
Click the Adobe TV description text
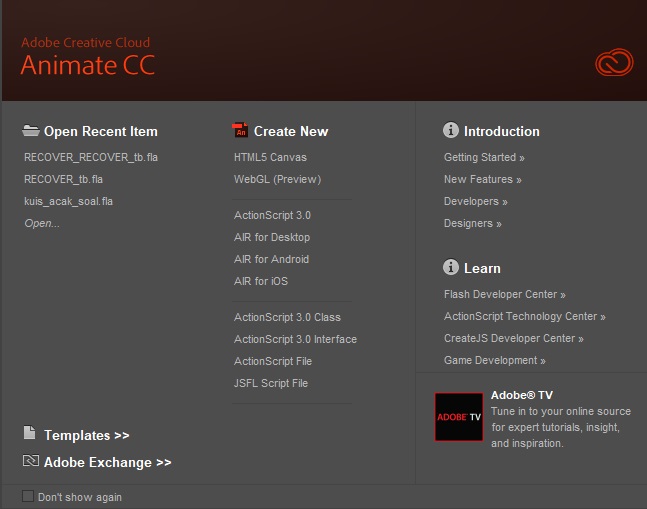pyautogui.click(x=561, y=427)
